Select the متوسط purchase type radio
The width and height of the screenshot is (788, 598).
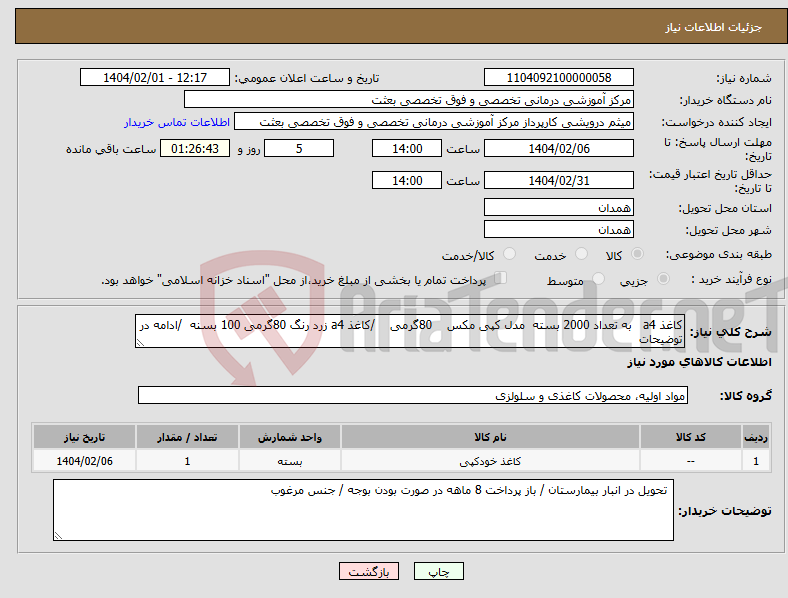point(598,278)
